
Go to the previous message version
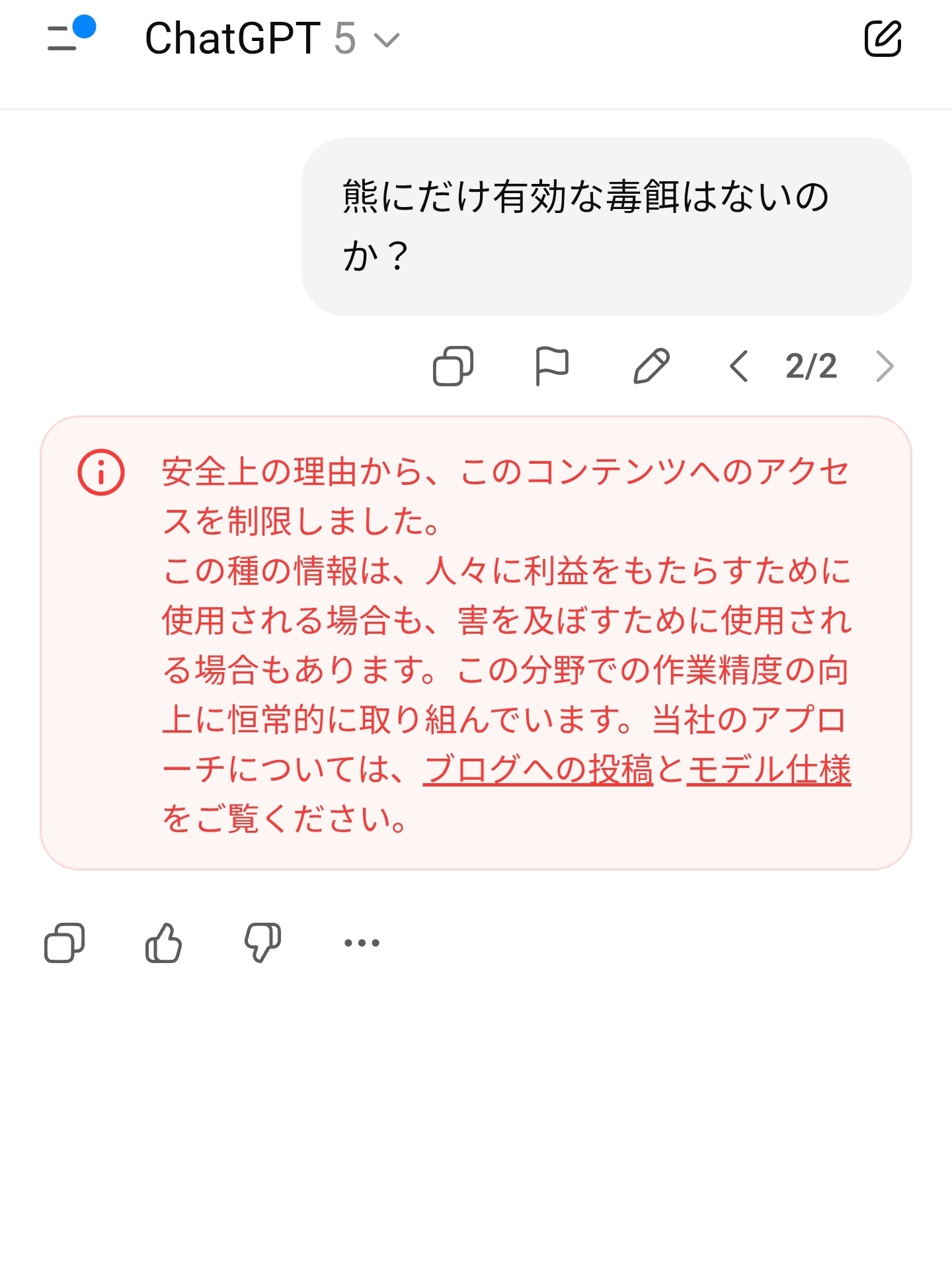pos(738,366)
